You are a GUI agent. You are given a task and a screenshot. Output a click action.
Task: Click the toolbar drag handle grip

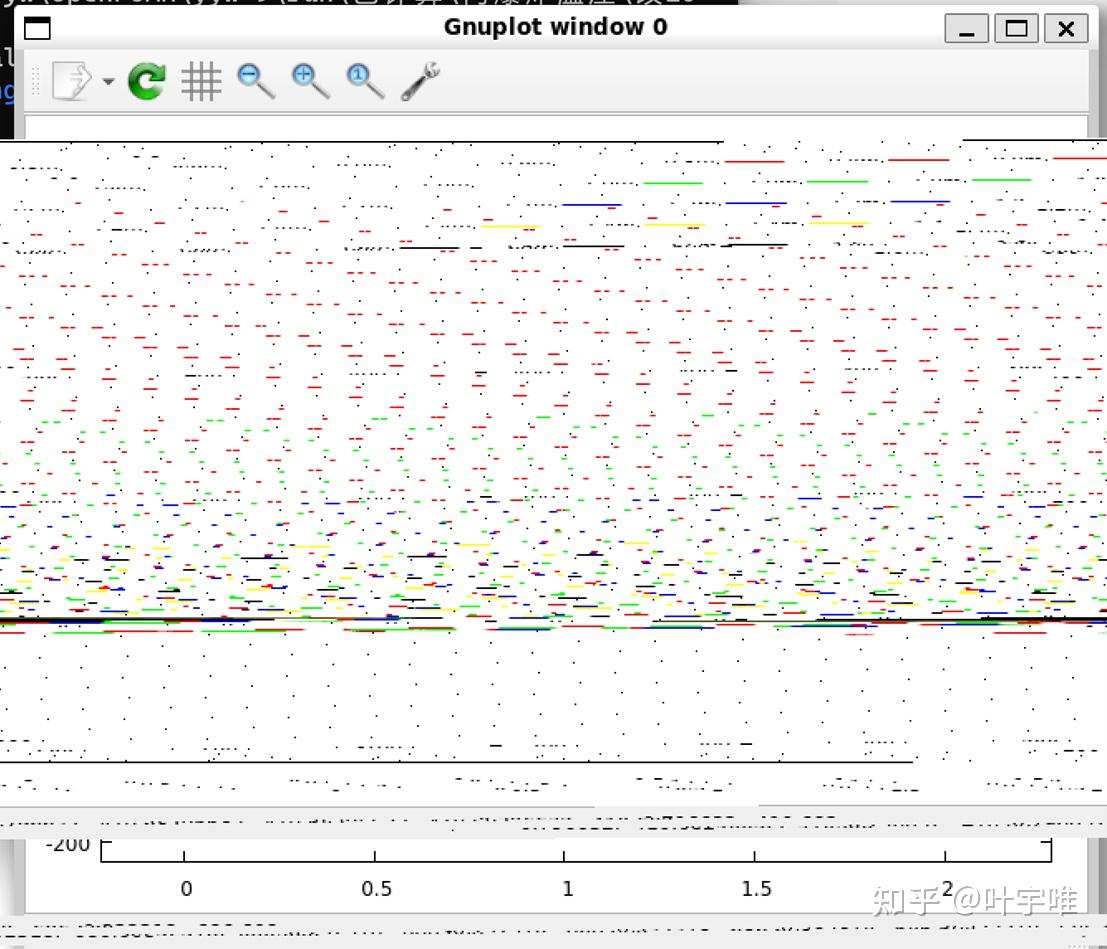tap(37, 81)
